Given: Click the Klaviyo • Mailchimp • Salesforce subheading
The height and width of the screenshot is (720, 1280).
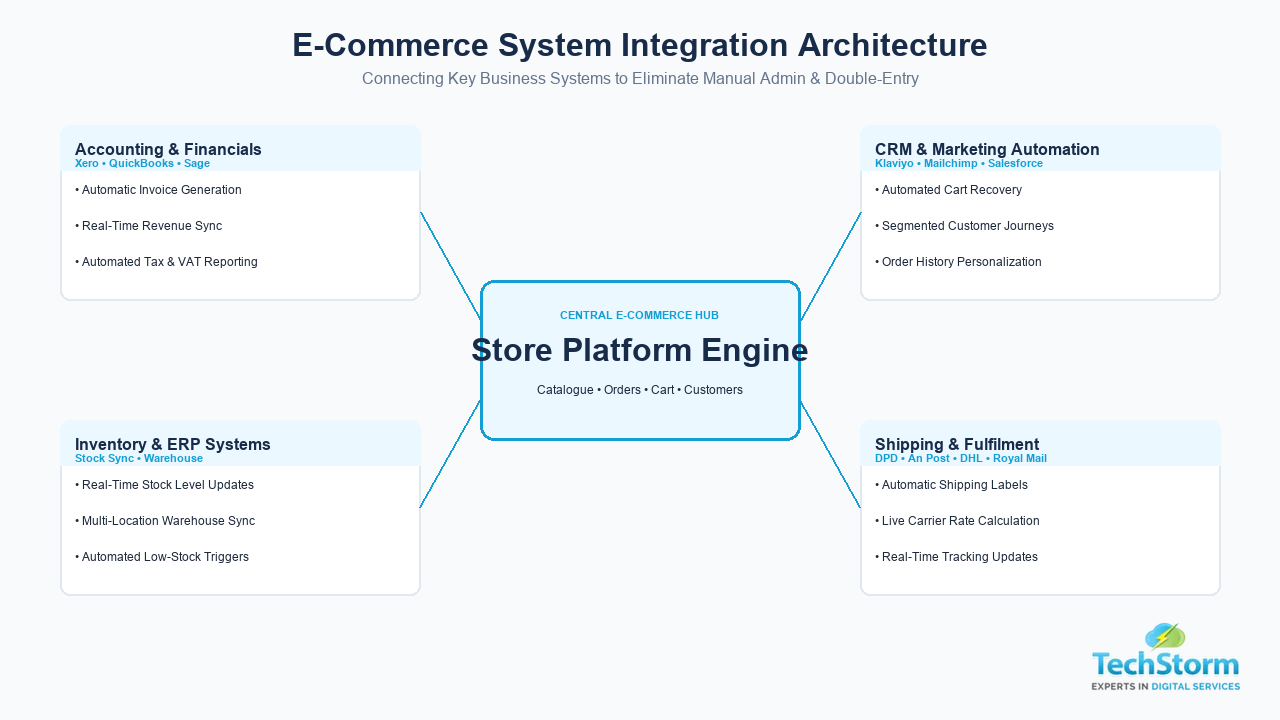Looking at the screenshot, I should pyautogui.click(x=959, y=163).
